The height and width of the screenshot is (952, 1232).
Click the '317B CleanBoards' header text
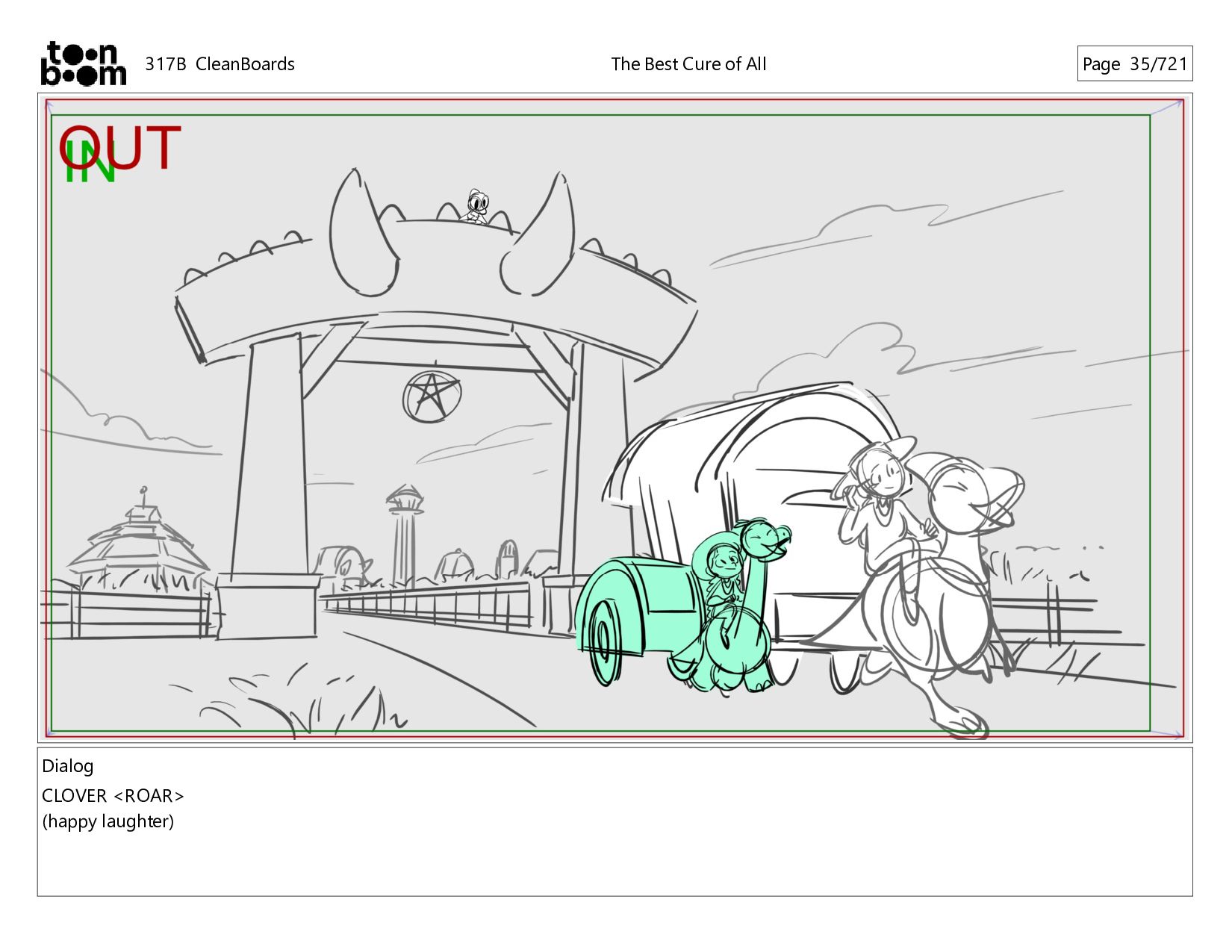[220, 64]
